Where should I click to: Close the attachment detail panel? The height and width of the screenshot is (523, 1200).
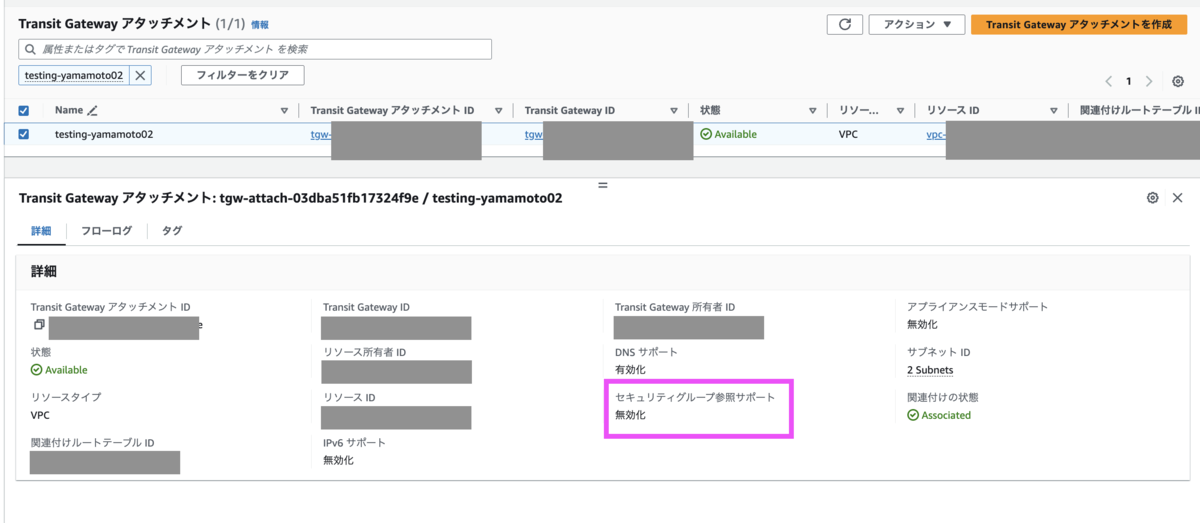click(1177, 198)
